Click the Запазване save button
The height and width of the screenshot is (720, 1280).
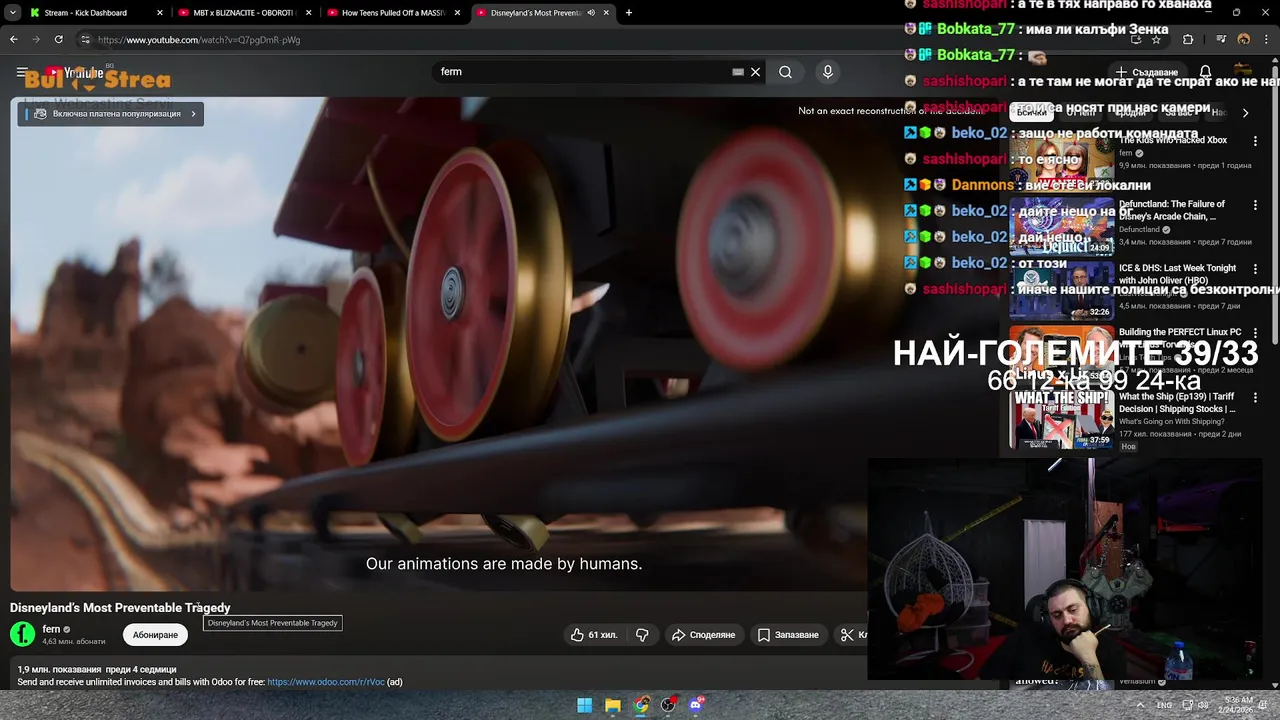pyautogui.click(x=788, y=635)
